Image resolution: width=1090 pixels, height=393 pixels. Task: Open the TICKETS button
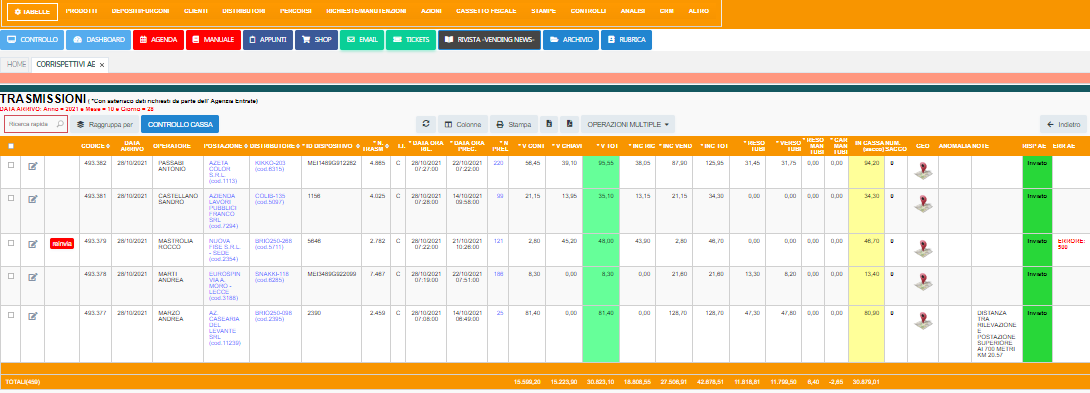(411, 40)
